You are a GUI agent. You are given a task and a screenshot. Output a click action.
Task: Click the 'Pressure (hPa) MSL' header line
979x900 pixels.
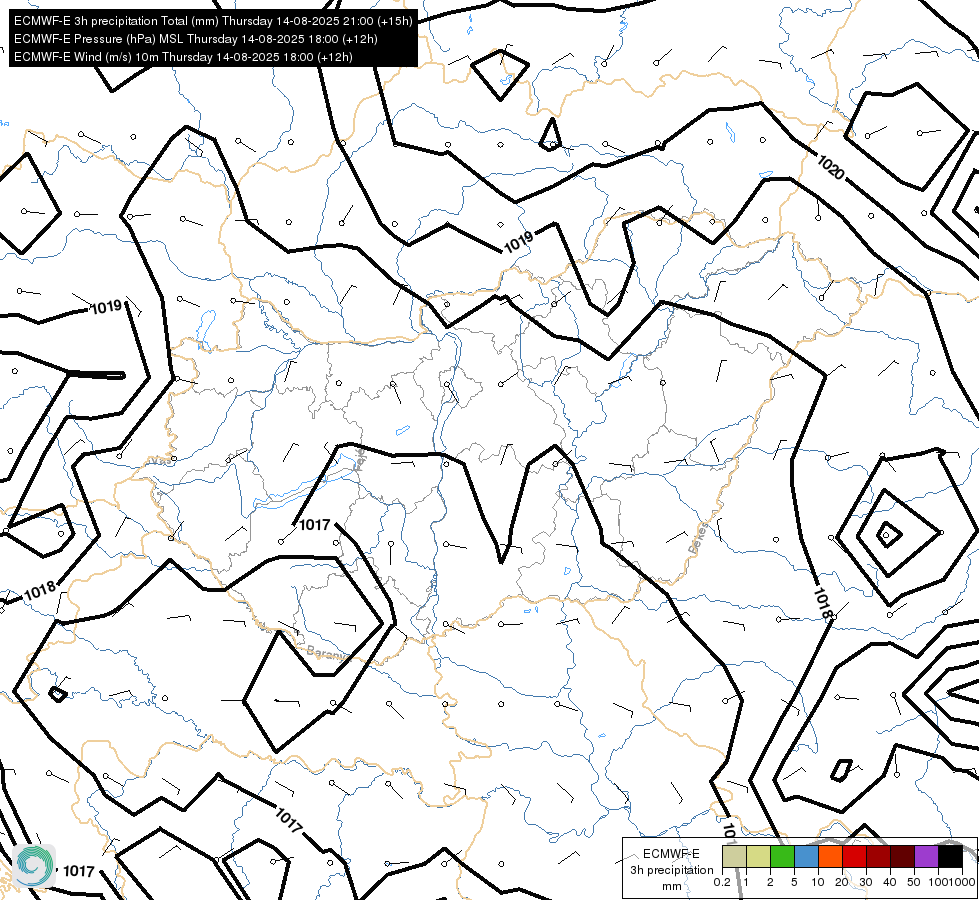pyautogui.click(x=195, y=39)
